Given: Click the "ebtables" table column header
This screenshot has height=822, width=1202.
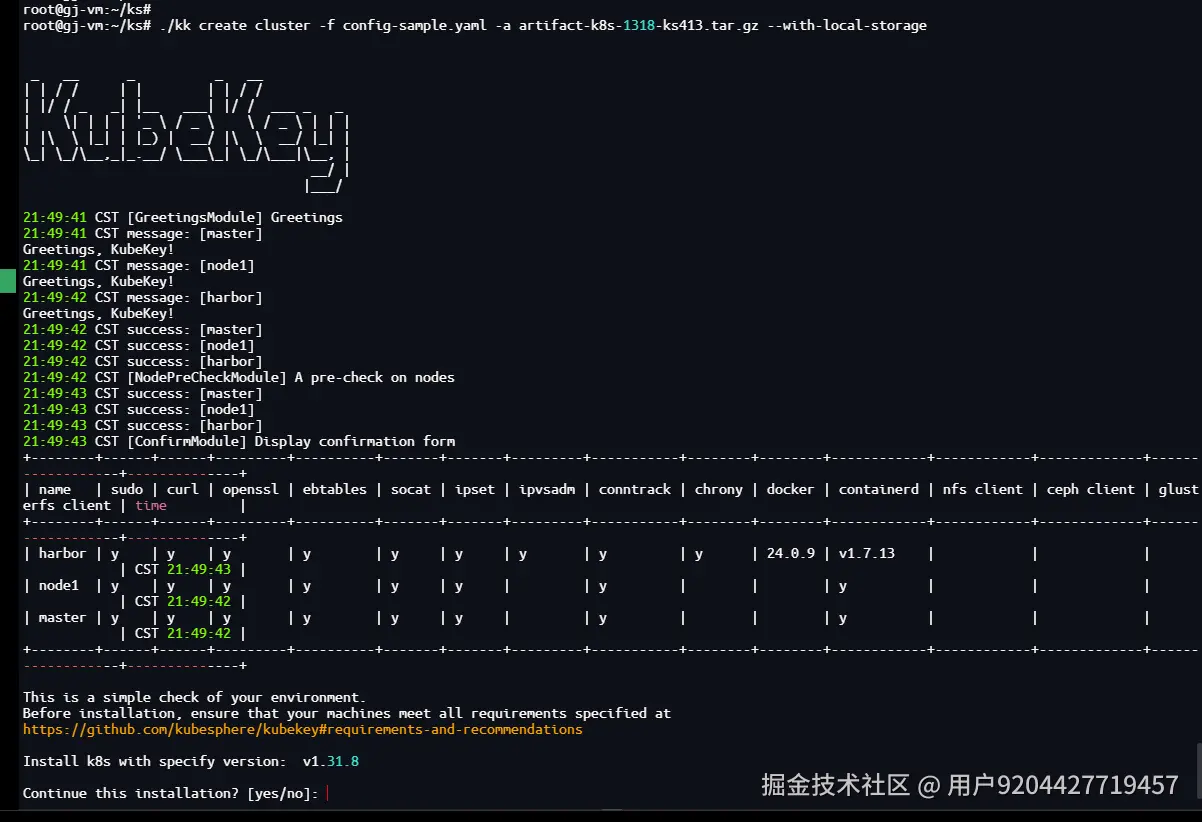Looking at the screenshot, I should click(x=335, y=490).
